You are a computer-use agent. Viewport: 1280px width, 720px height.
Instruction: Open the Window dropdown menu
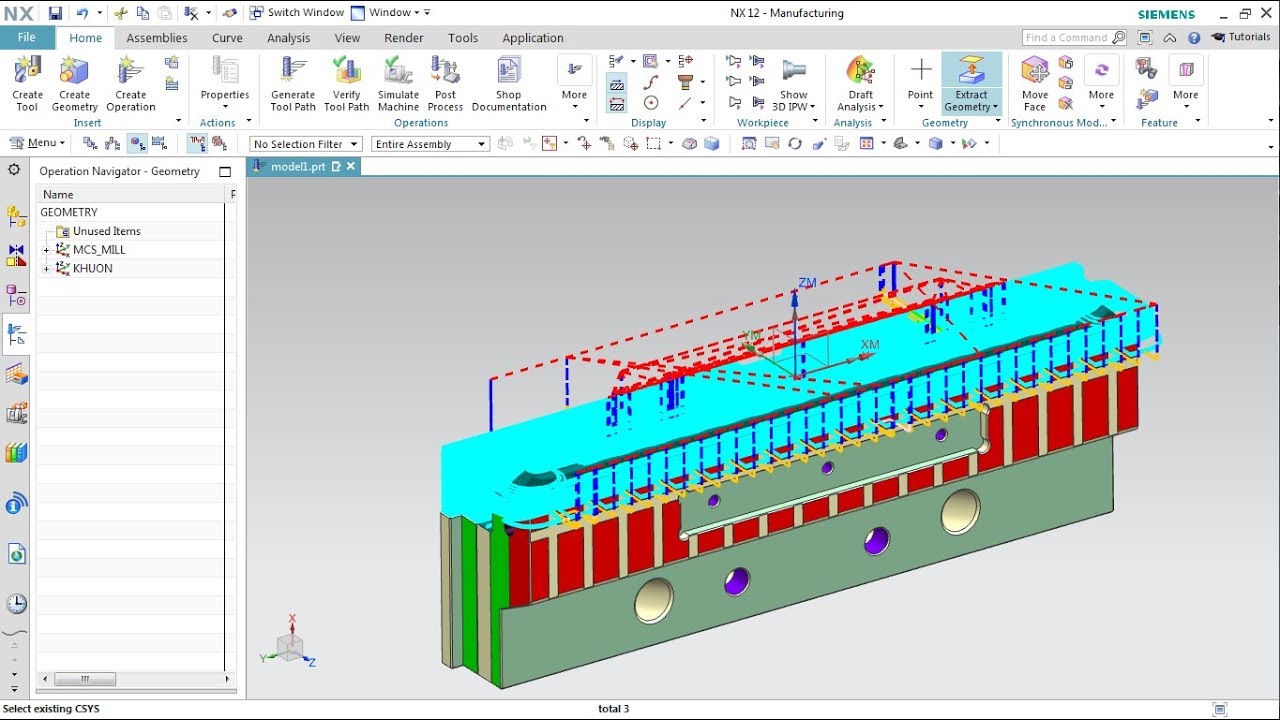click(390, 13)
